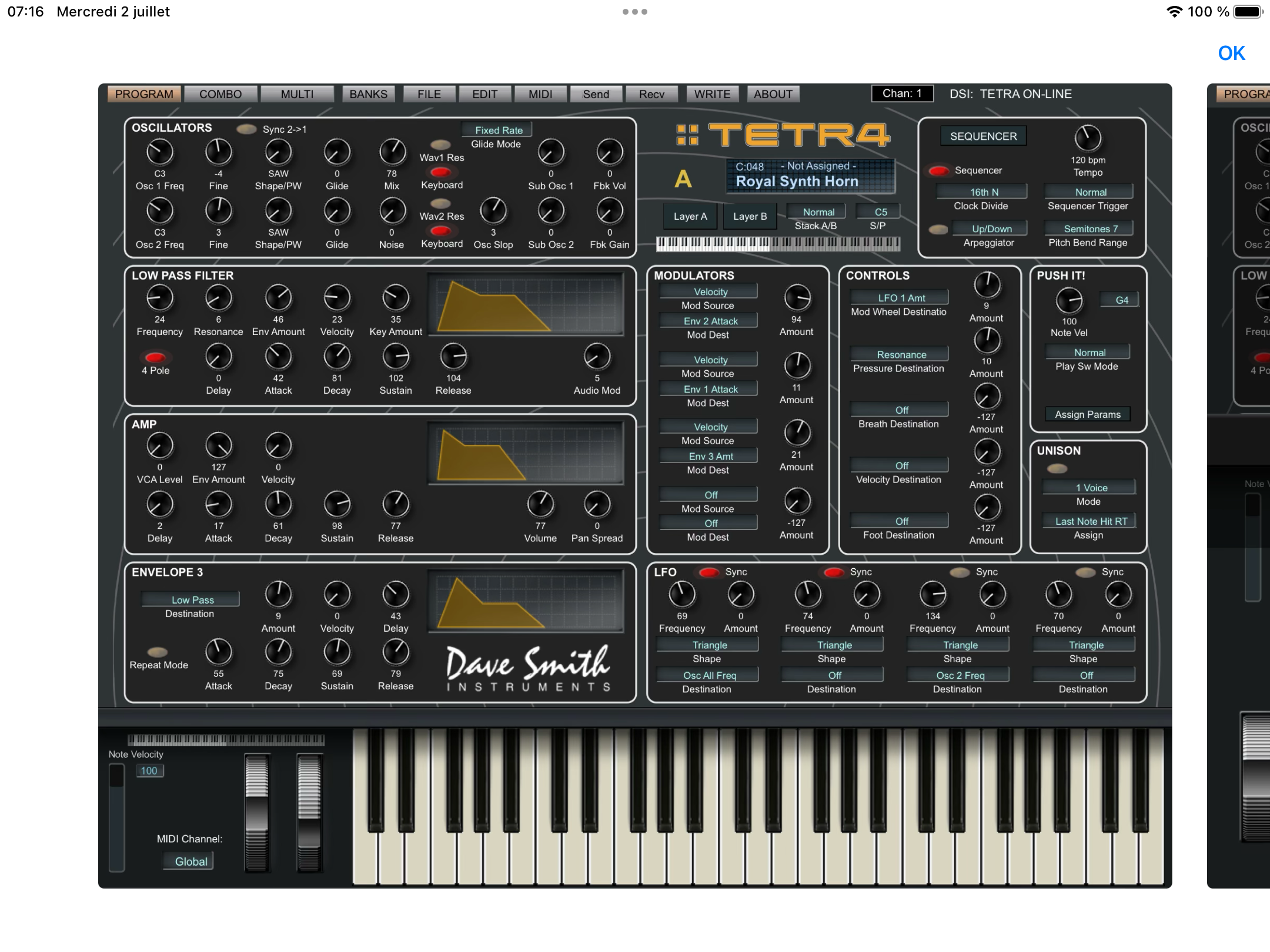
Task: Click the Osc 1 Freq knob
Action: click(x=159, y=152)
